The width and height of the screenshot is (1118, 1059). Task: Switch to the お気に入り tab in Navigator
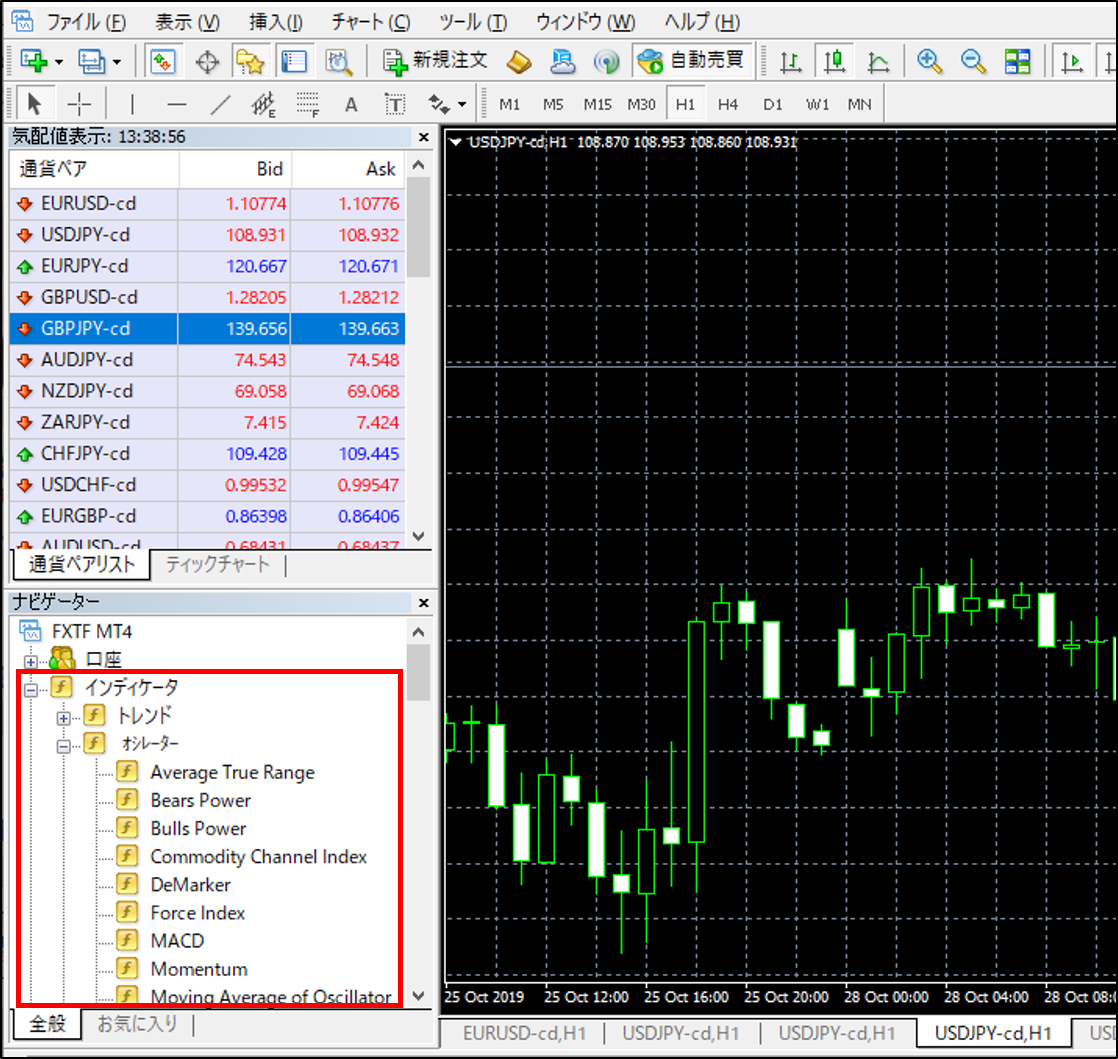pos(137,1023)
